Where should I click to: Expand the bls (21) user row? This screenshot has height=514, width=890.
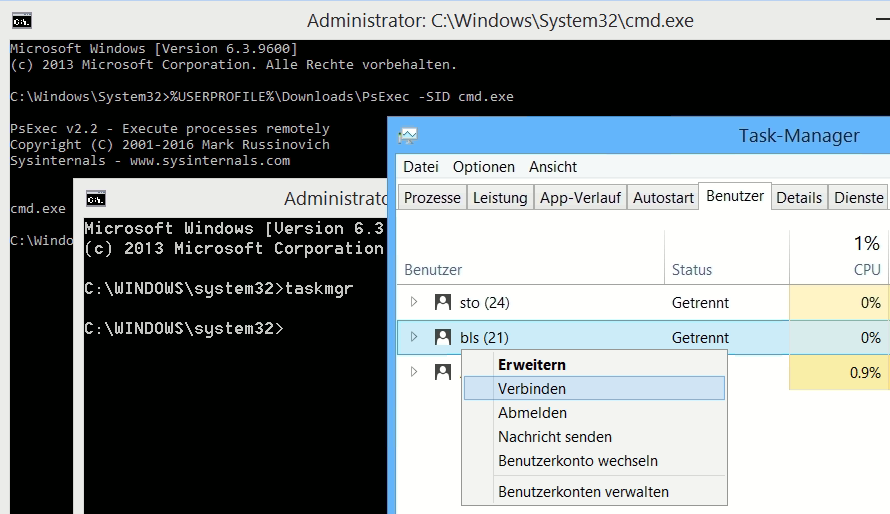click(x=414, y=337)
